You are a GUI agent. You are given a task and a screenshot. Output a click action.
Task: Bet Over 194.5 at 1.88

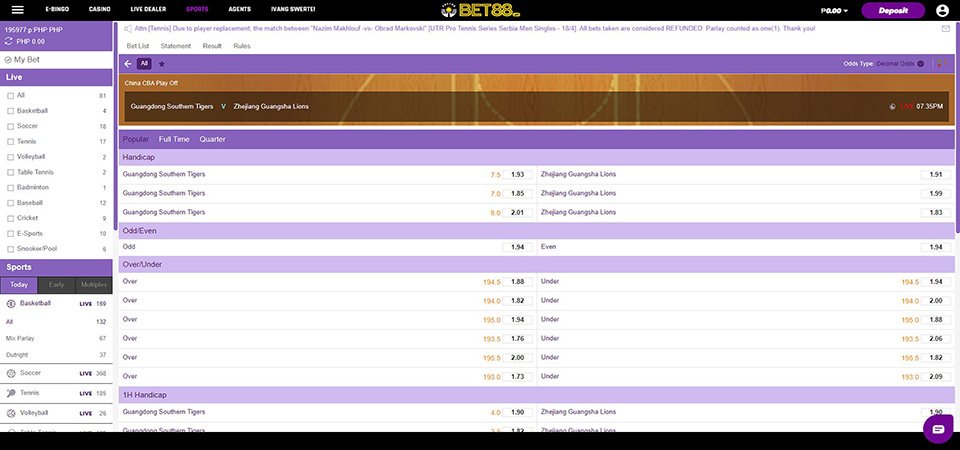click(517, 282)
